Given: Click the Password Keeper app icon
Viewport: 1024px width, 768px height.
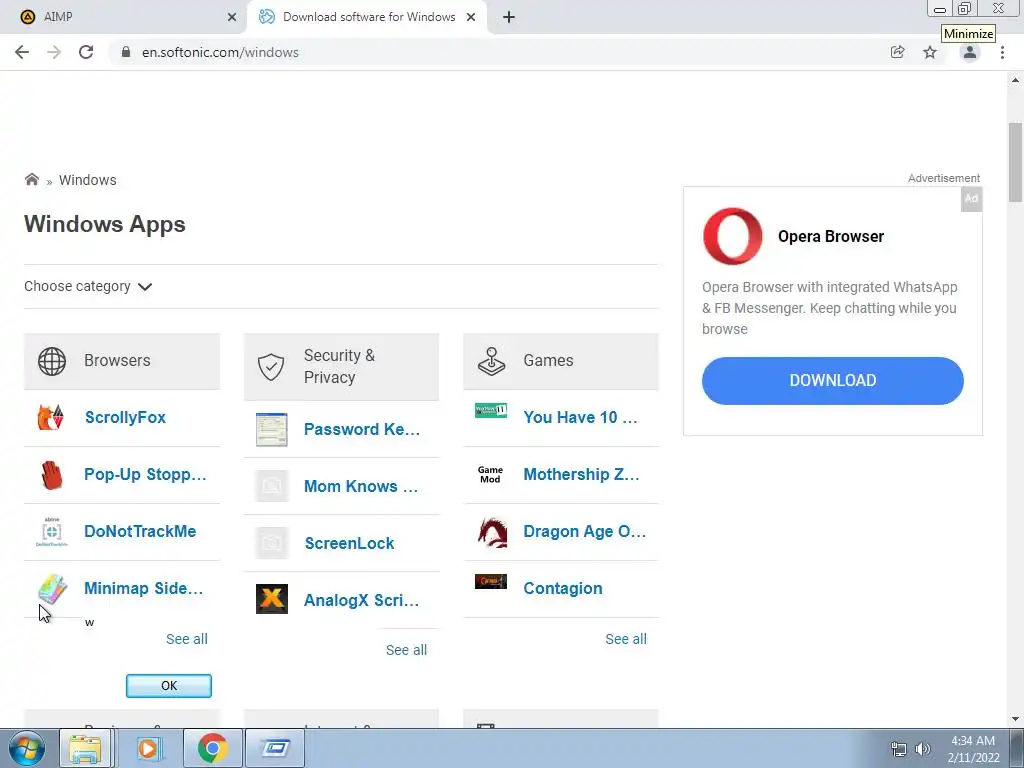Looking at the screenshot, I should pos(272,430).
